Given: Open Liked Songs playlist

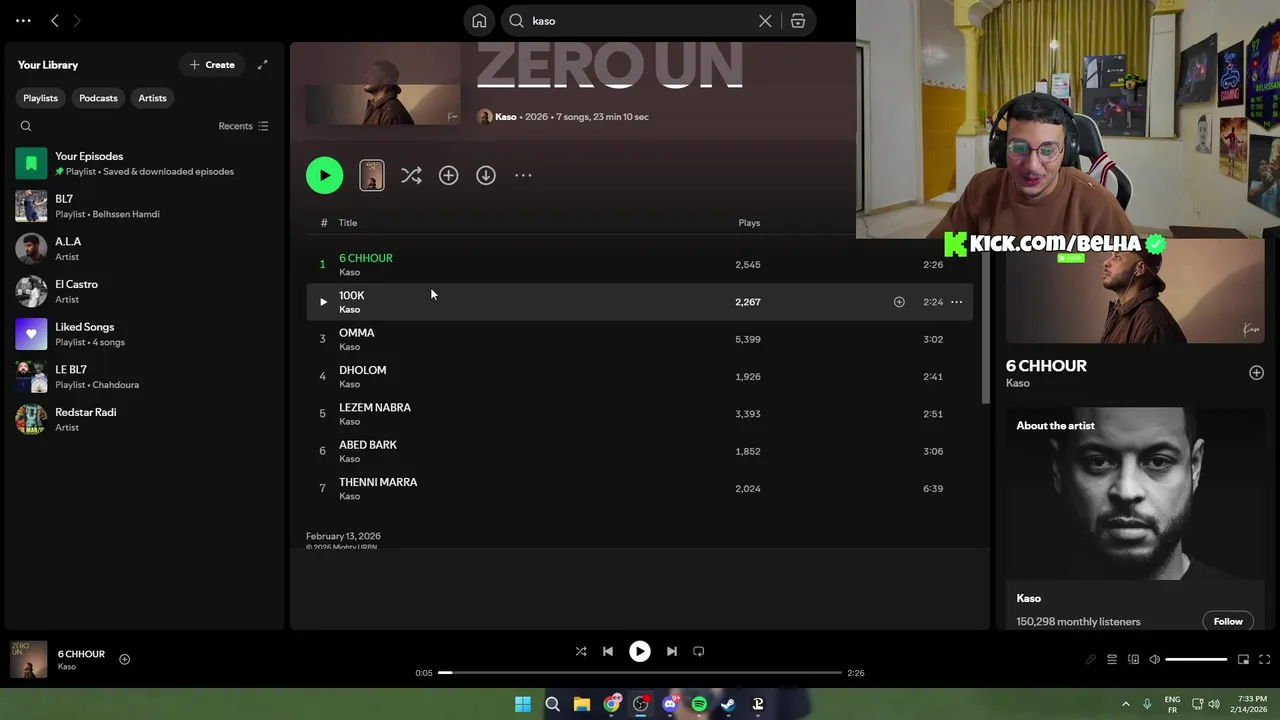Looking at the screenshot, I should coord(144,334).
